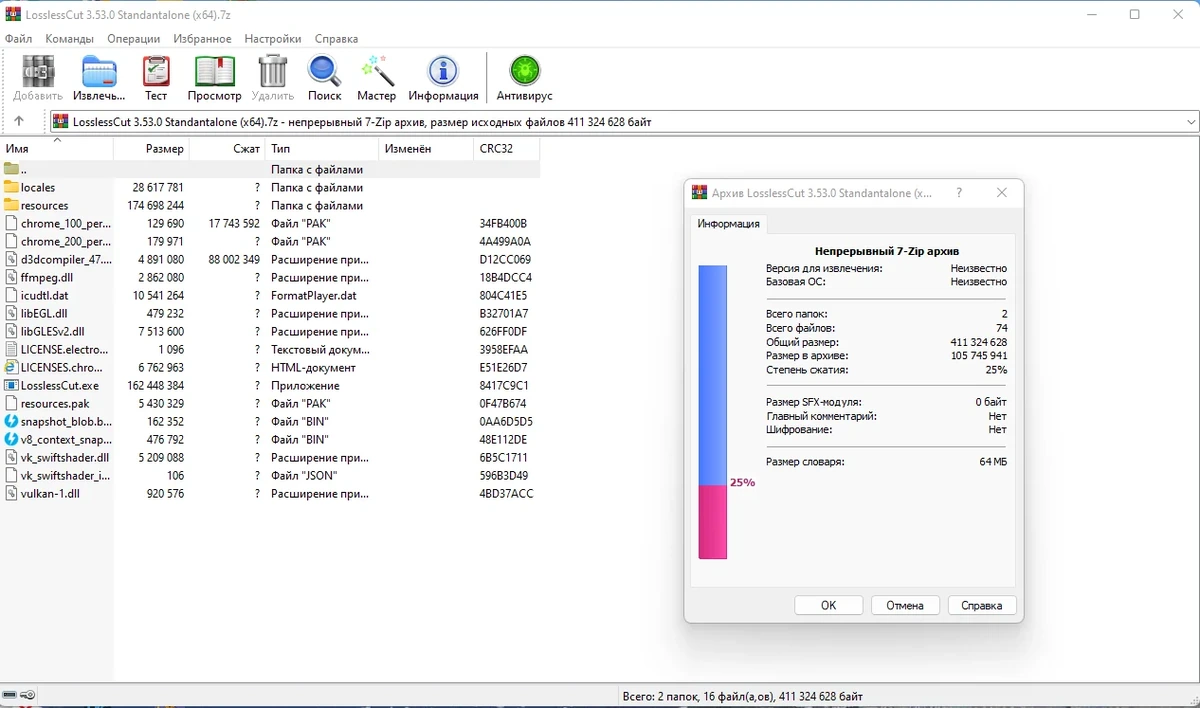The image size is (1200, 708).
Task: Click the Информация toolbar icon
Action: [x=443, y=71]
